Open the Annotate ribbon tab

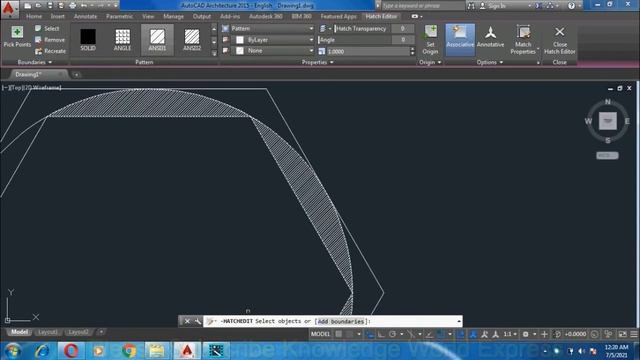click(85, 16)
